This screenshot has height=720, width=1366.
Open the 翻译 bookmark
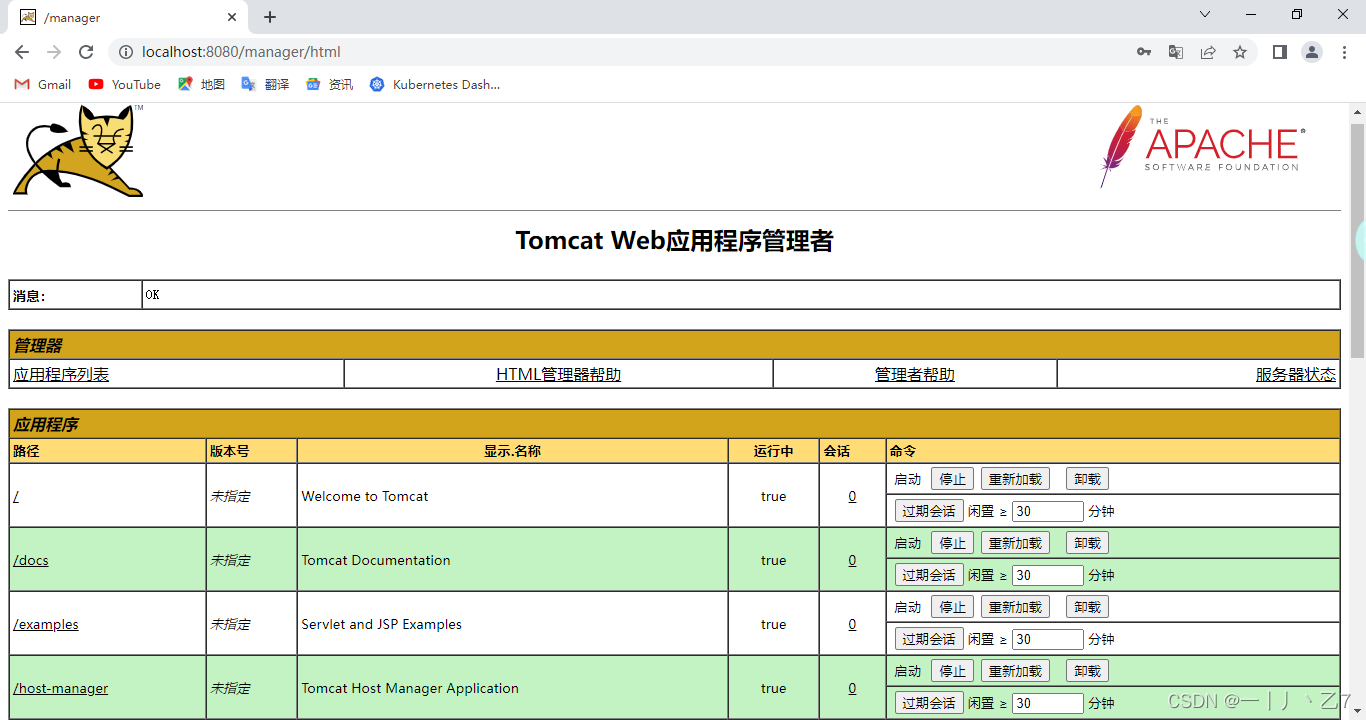(265, 85)
